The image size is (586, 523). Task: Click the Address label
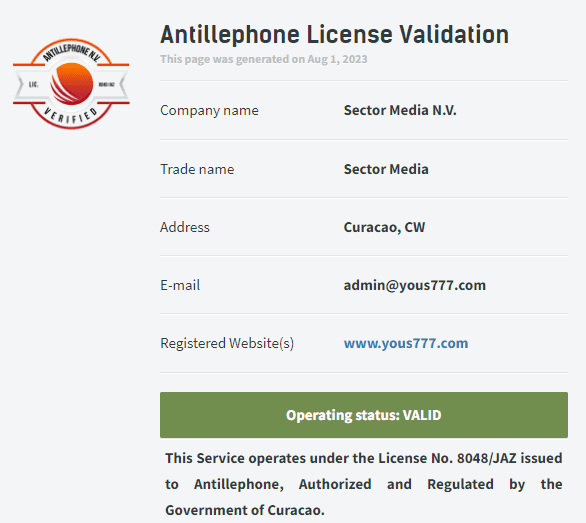click(185, 227)
